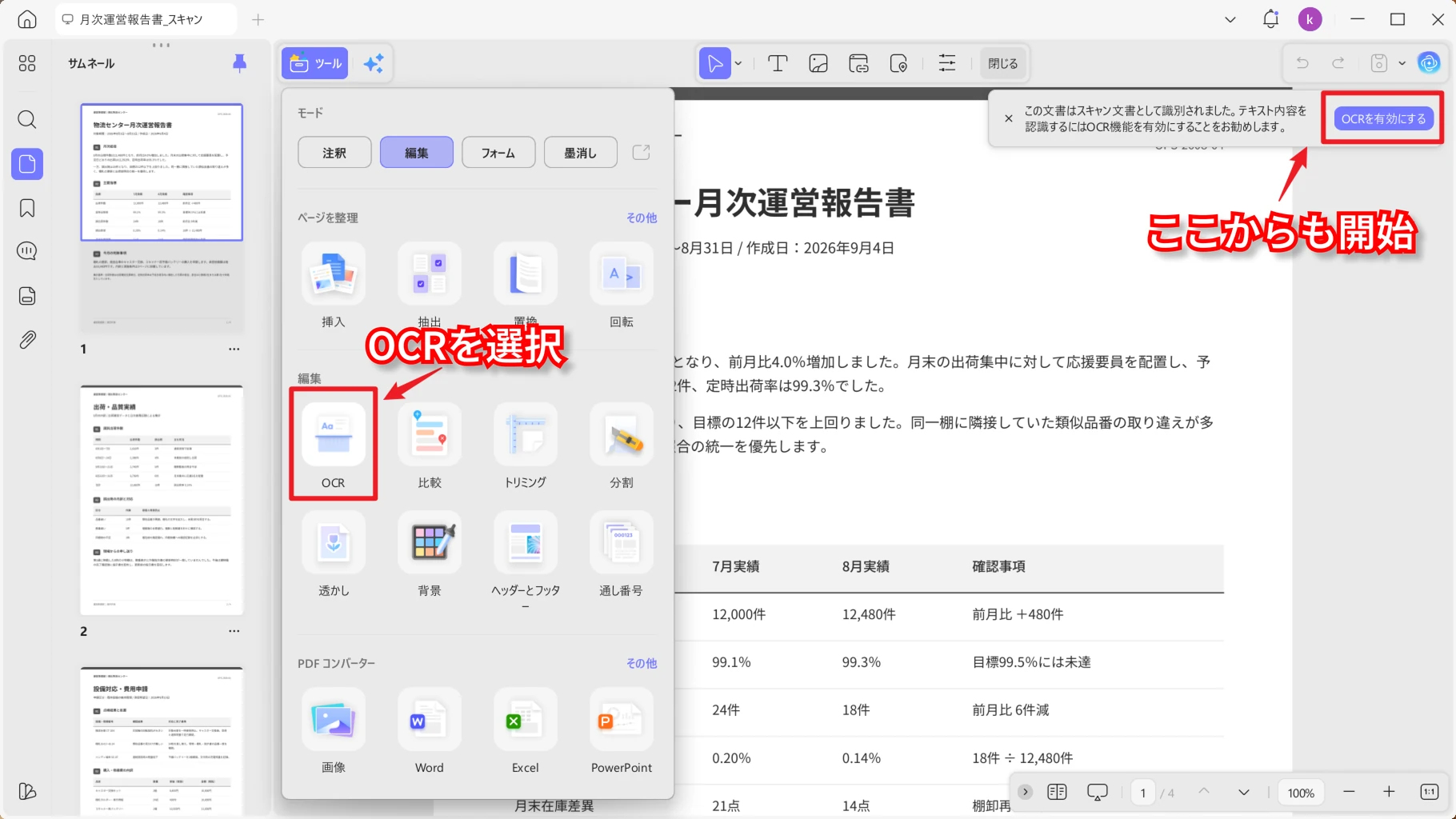
Task: Open the attachments paperclip panel
Action: coord(27,339)
